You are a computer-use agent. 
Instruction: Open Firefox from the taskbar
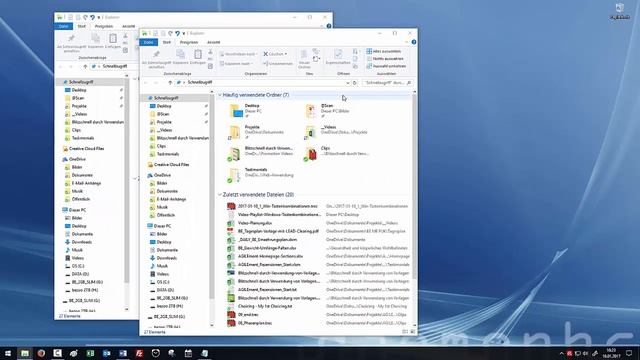[x=41, y=353]
